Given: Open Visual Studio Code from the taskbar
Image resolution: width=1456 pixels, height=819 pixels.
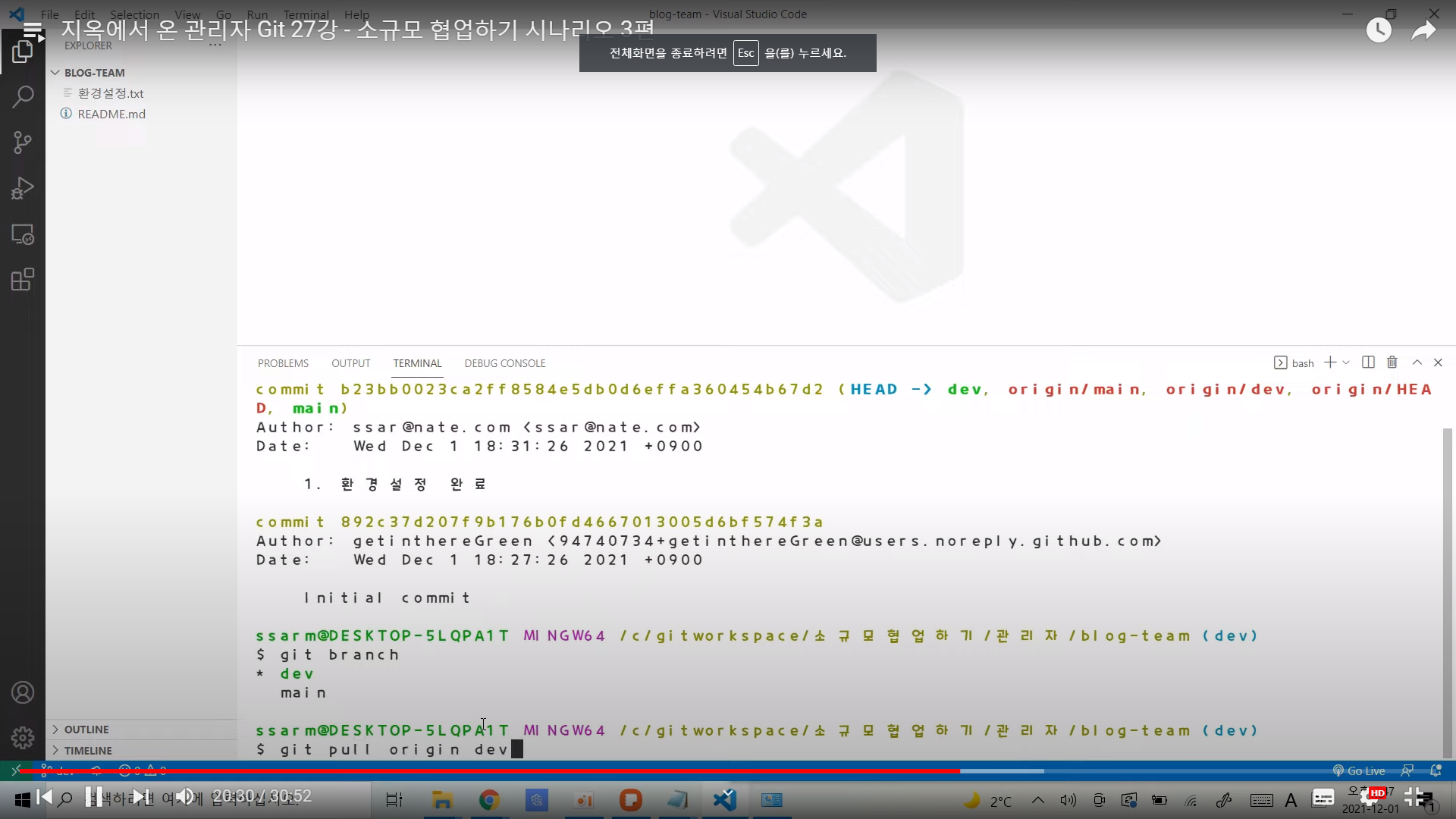Looking at the screenshot, I should click(x=725, y=800).
